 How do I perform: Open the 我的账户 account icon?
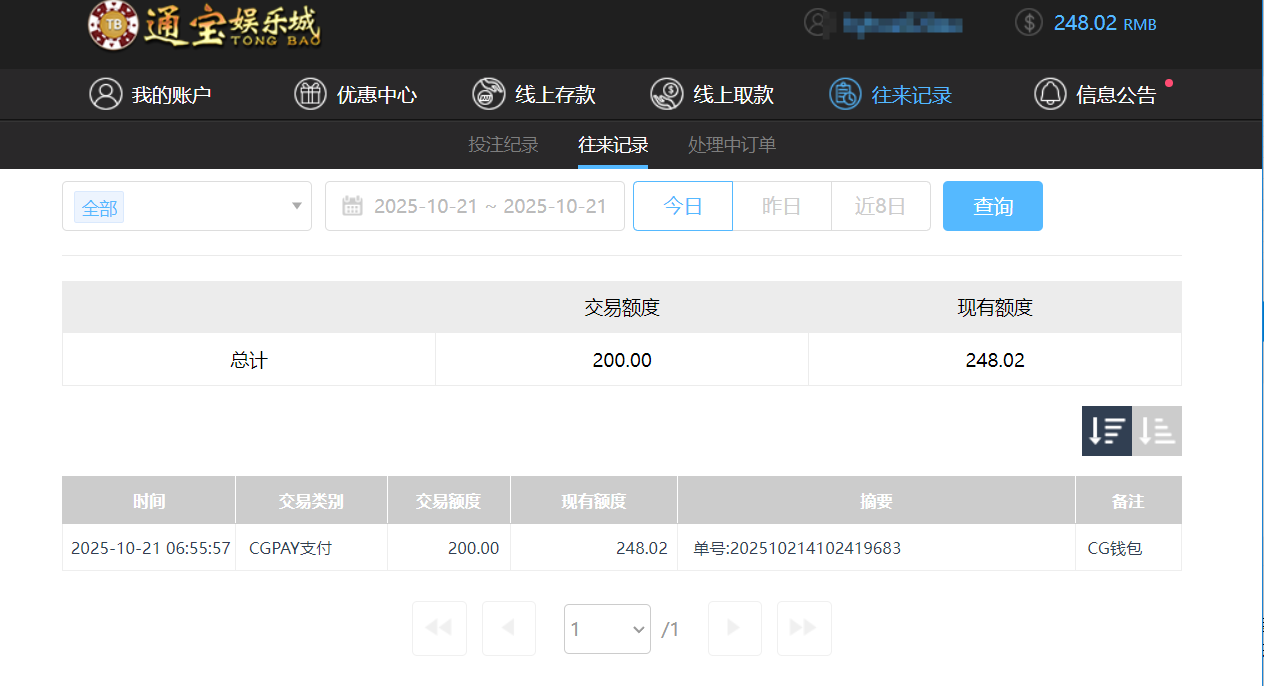point(106,93)
